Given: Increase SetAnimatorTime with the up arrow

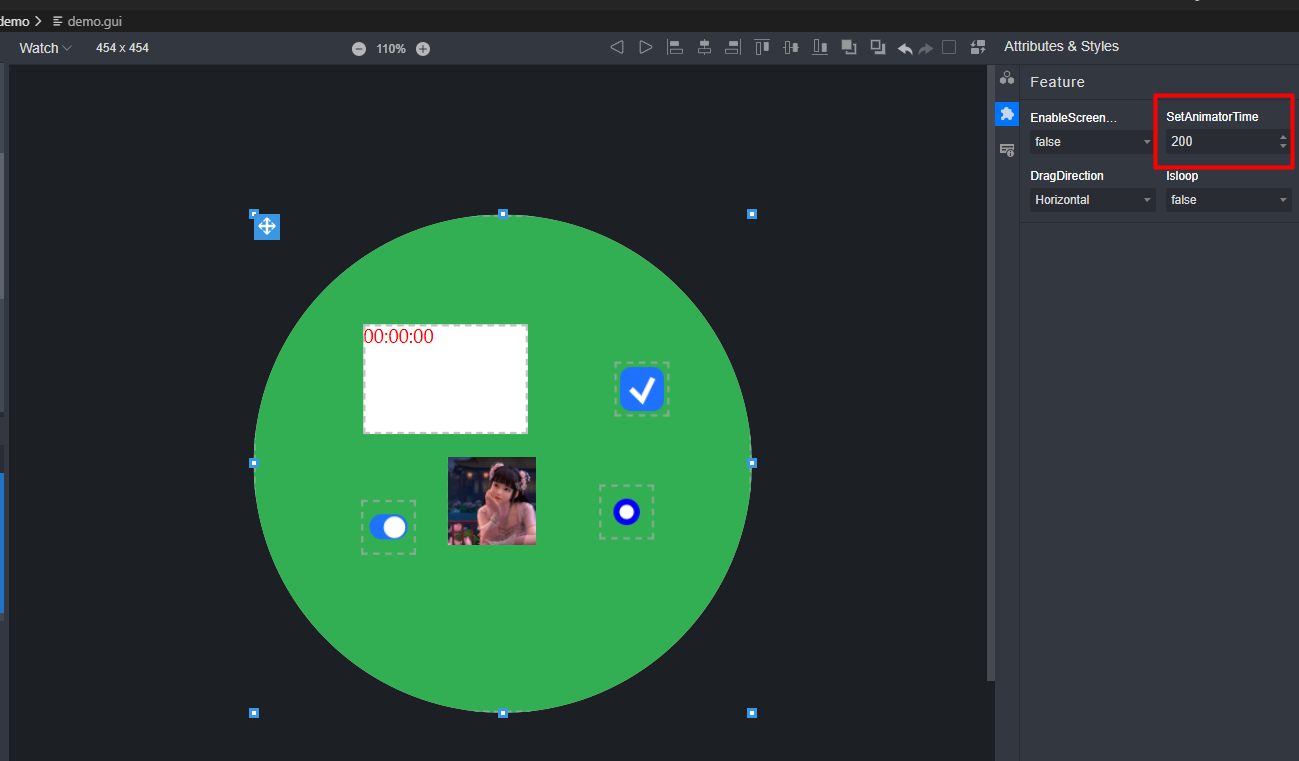Looking at the screenshot, I should 1283,137.
